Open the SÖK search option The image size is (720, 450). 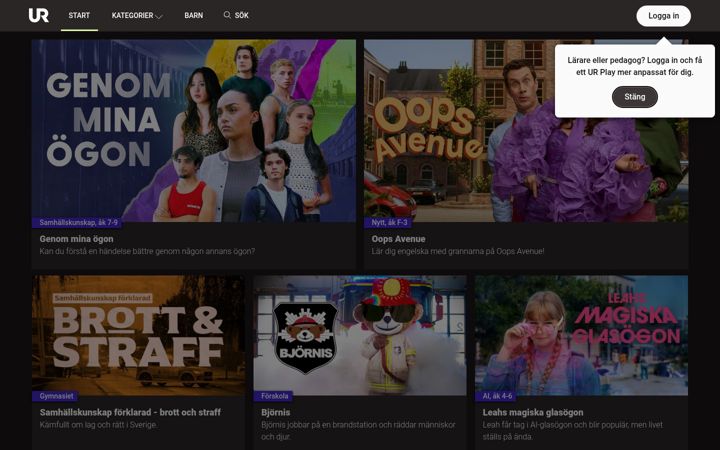(x=236, y=15)
